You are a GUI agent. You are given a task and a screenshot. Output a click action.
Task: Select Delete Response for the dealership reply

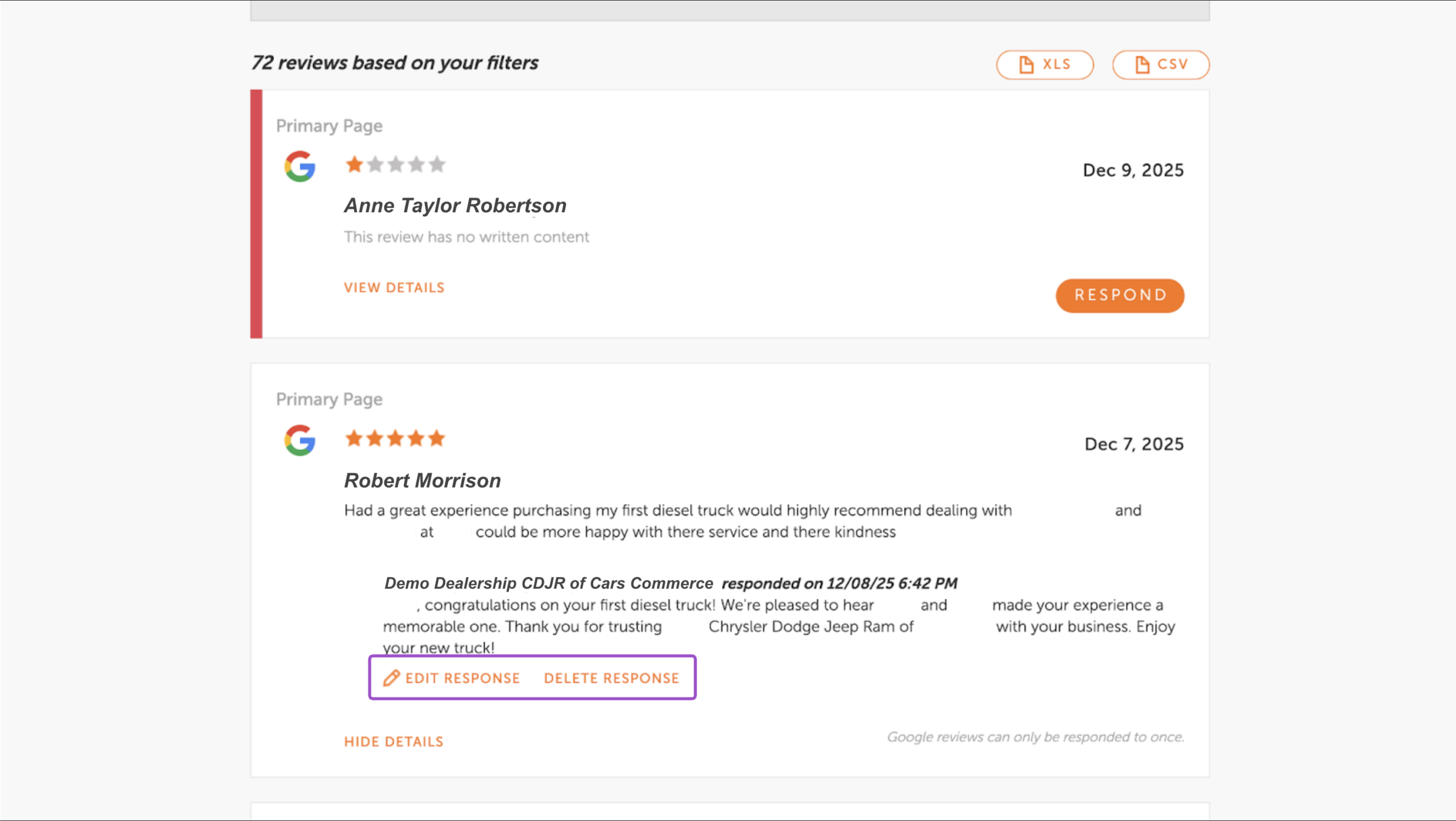pyautogui.click(x=611, y=678)
